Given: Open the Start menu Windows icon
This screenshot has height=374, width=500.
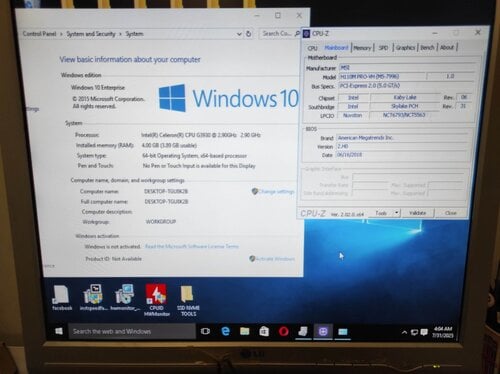Looking at the screenshot, I should click(x=59, y=331).
